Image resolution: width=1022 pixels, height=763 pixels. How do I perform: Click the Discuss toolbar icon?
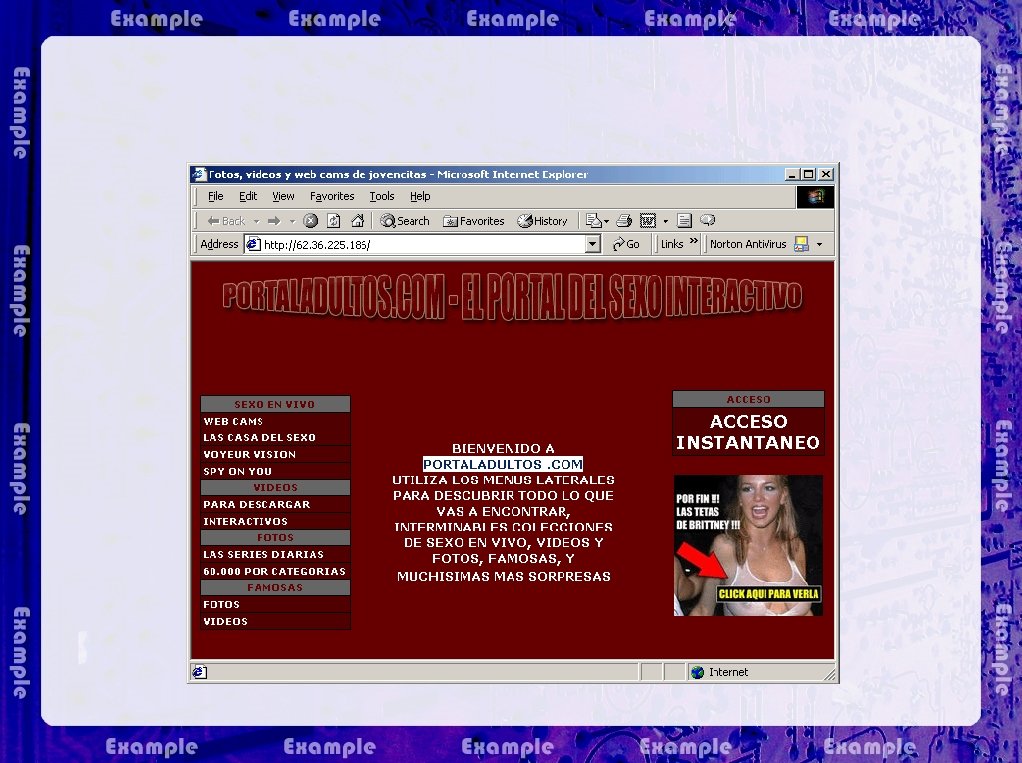684,221
